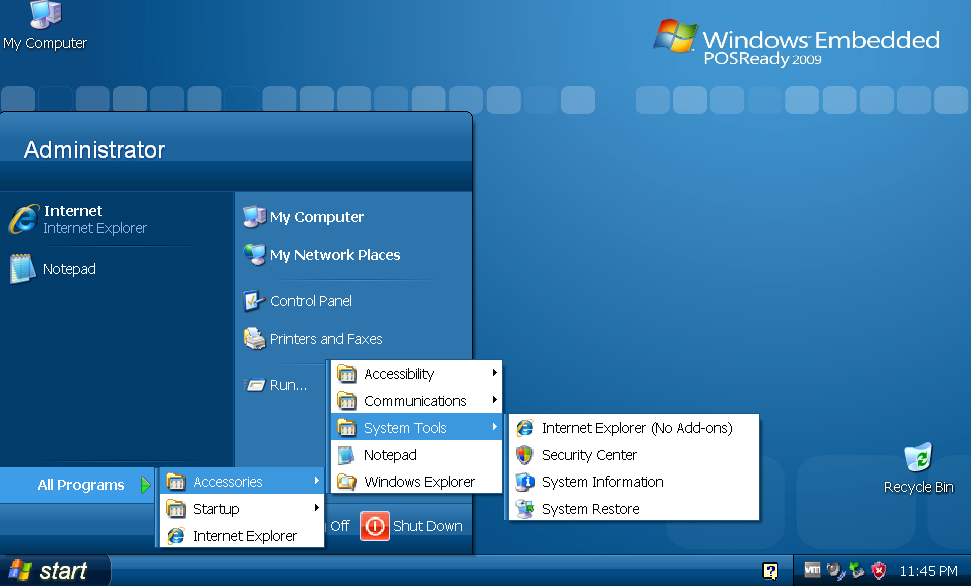This screenshot has width=971, height=586.
Task: Click the Shut Down label
Action: click(x=428, y=526)
